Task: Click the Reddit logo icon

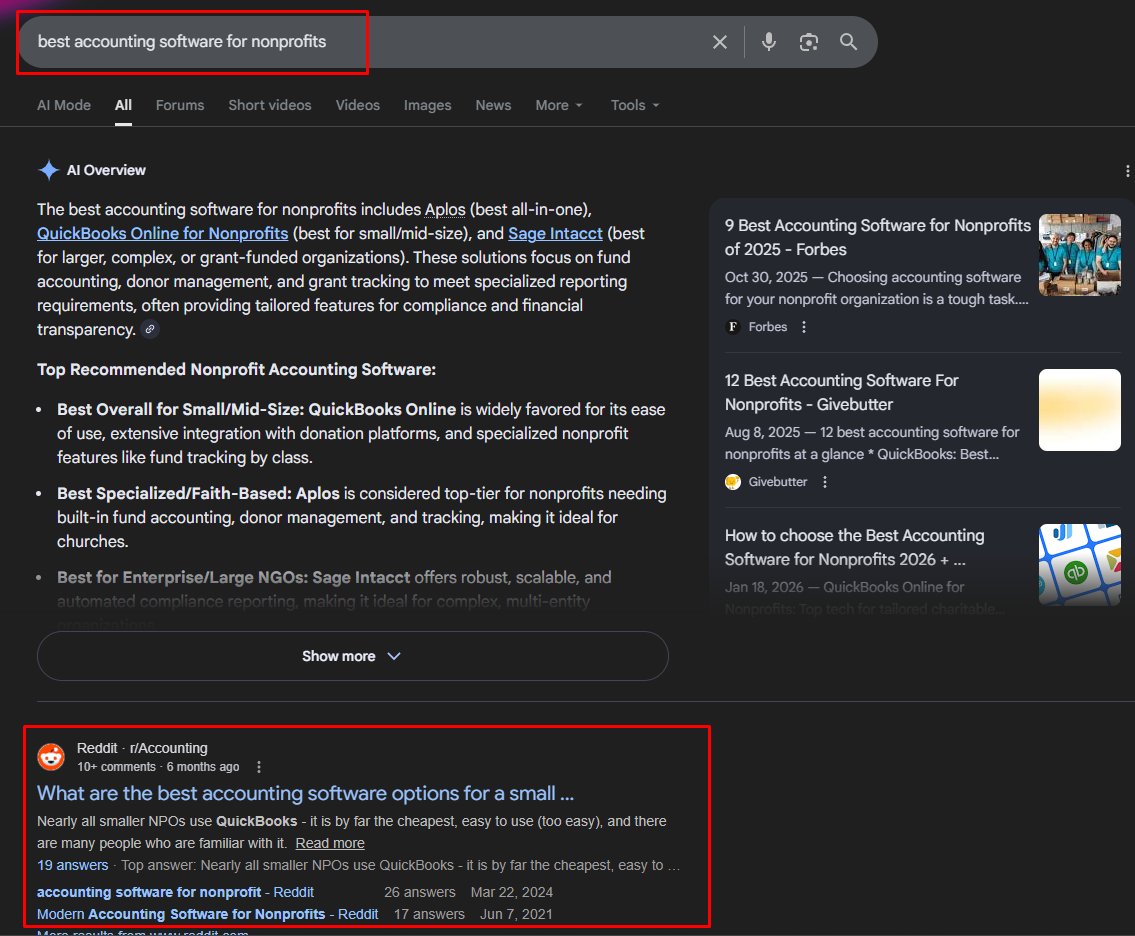Action: tap(51, 757)
